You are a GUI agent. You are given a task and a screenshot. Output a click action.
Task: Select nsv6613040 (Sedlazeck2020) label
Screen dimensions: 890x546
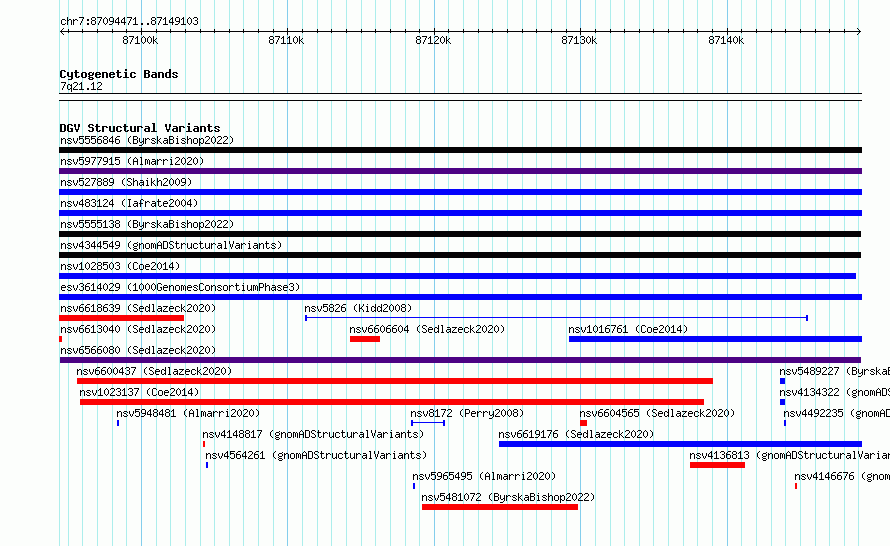click(138, 329)
